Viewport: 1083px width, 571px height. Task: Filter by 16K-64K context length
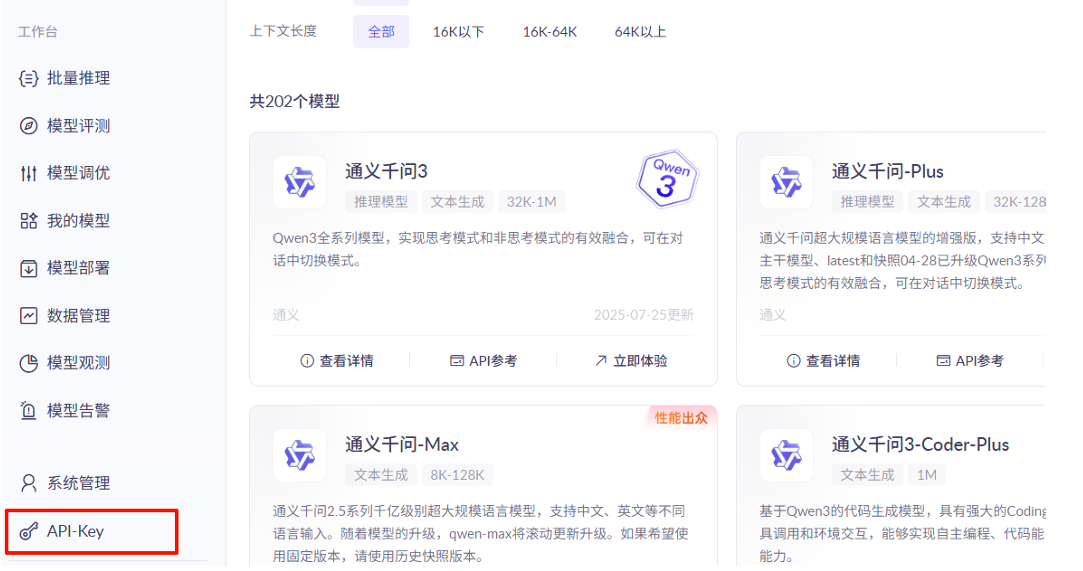550,32
